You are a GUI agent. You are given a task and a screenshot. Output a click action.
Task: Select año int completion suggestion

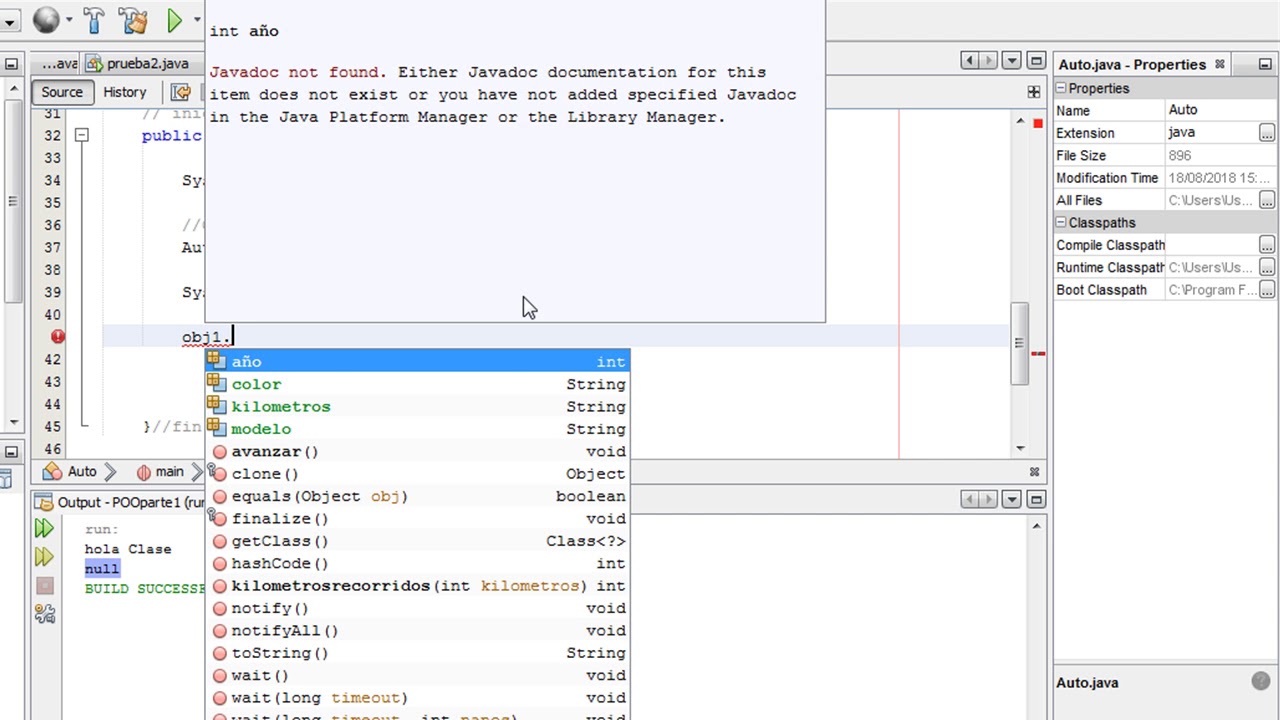tap(417, 362)
